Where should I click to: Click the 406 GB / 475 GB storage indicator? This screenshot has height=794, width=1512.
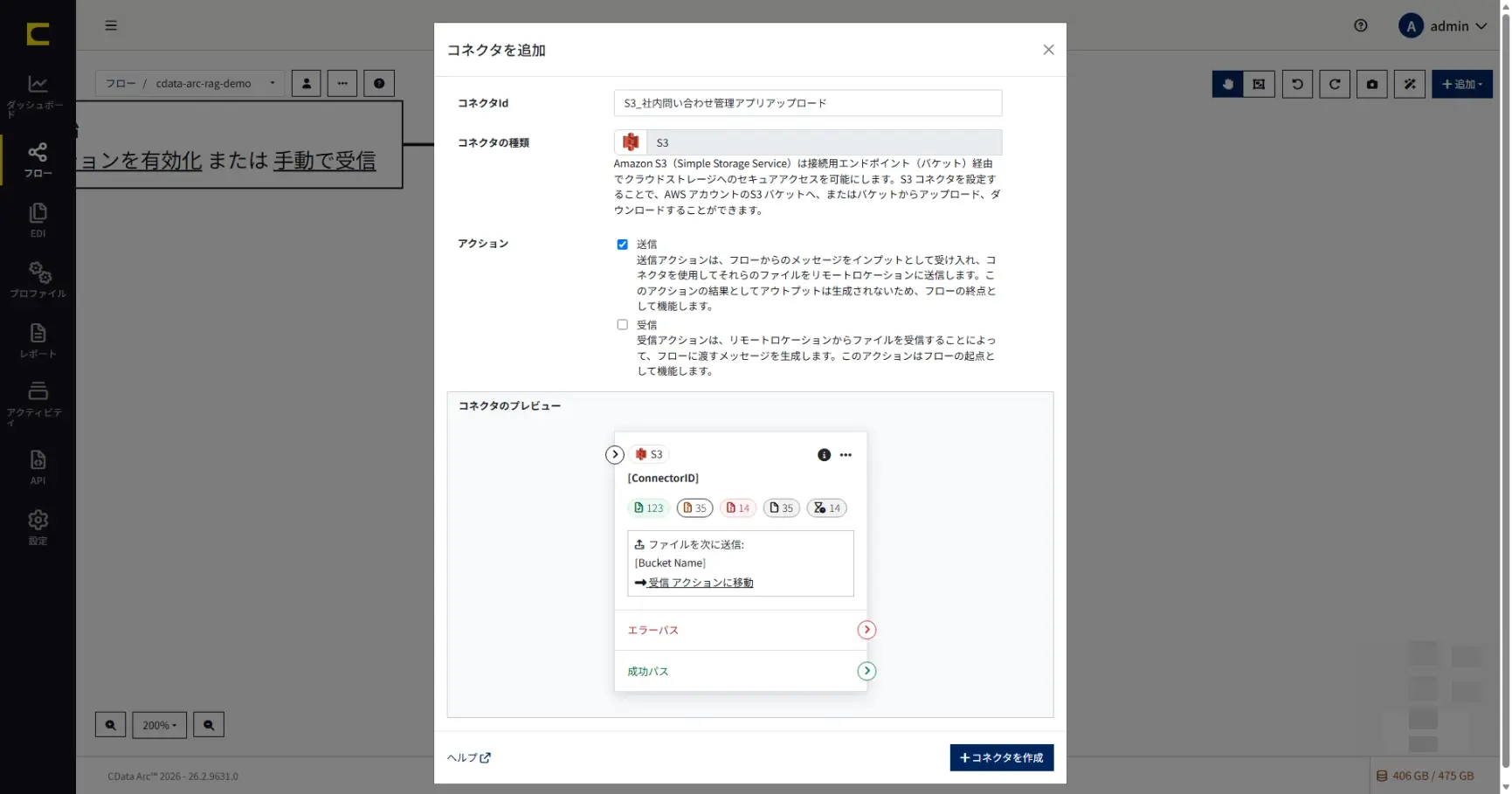[1426, 776]
